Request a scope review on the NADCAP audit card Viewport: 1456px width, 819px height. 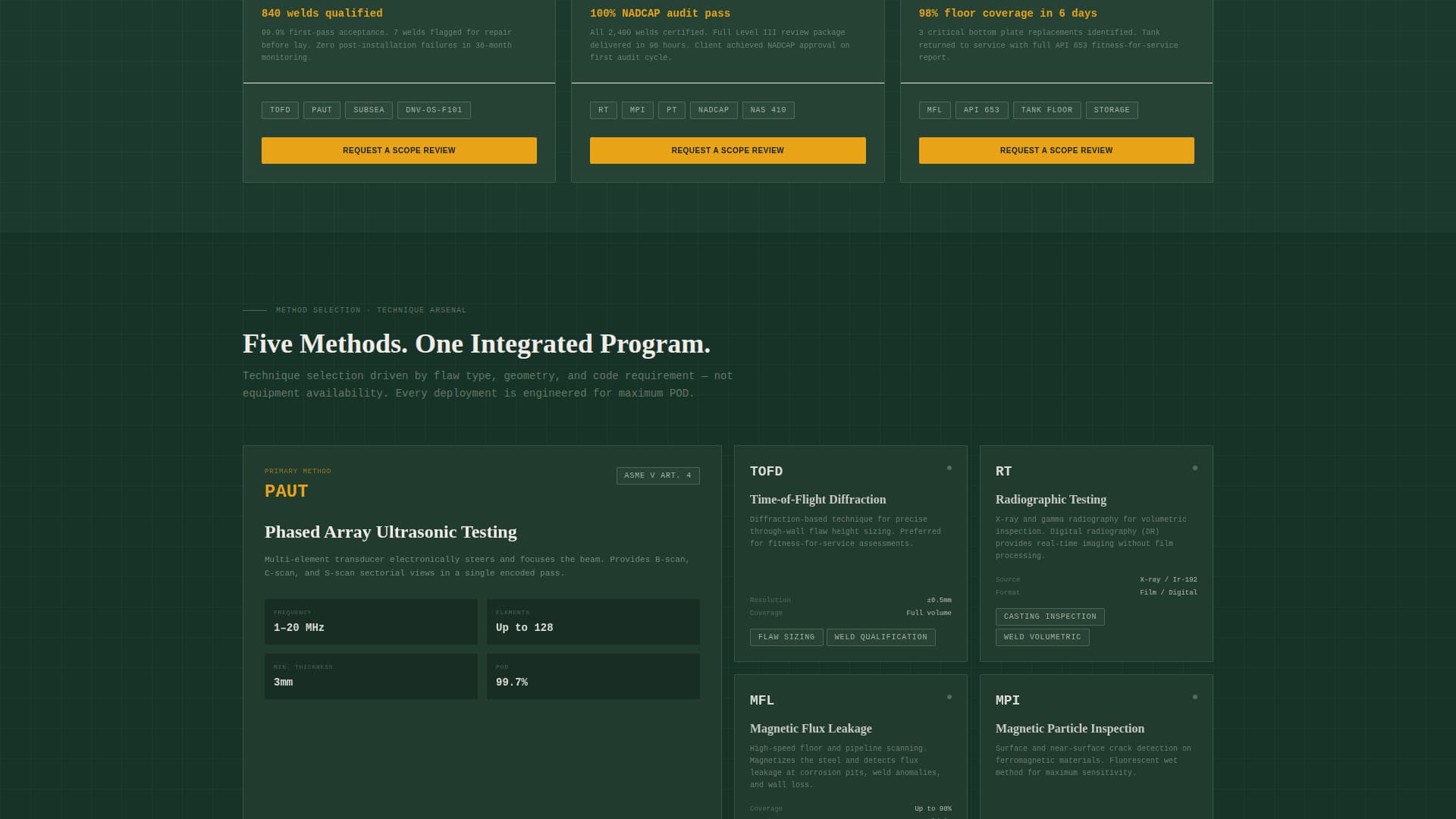[727, 150]
